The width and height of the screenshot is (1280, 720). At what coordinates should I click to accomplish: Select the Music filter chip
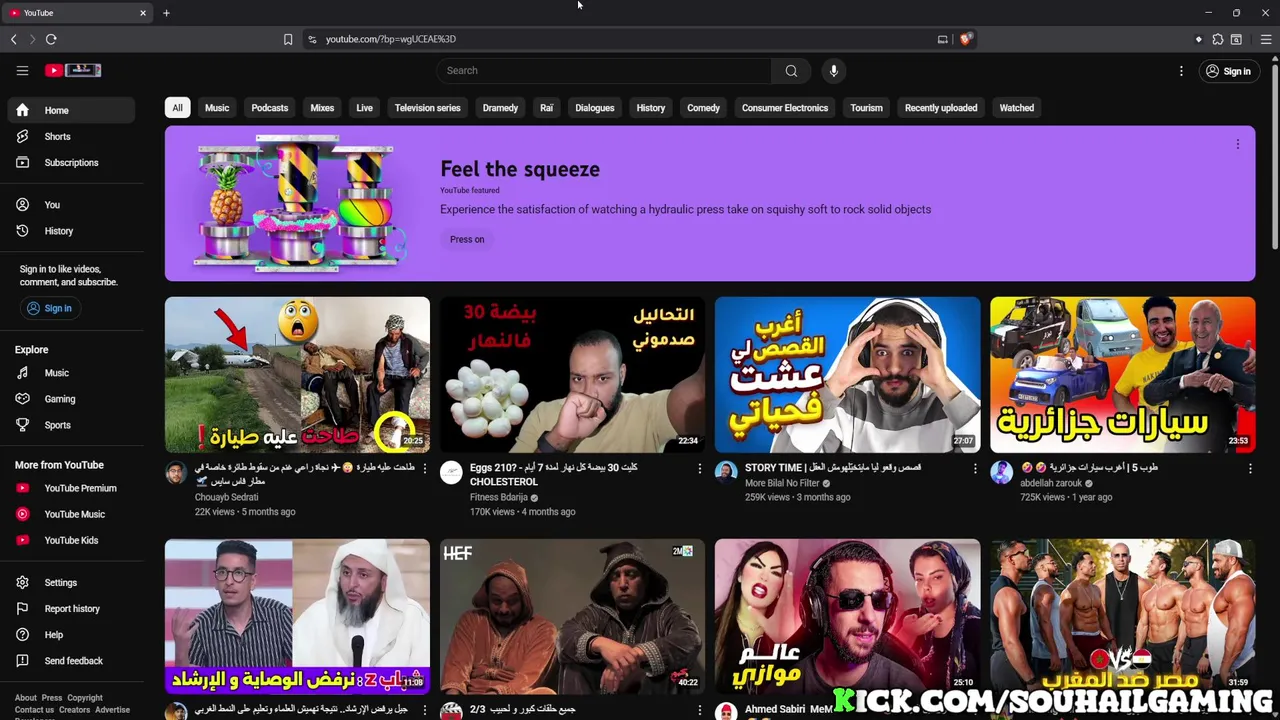click(217, 108)
